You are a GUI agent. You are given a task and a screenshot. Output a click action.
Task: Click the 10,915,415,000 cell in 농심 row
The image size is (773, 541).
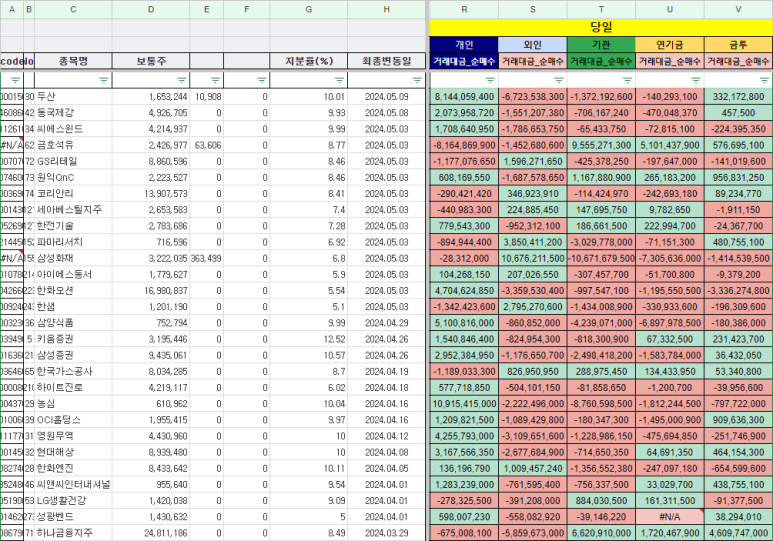(x=464, y=403)
